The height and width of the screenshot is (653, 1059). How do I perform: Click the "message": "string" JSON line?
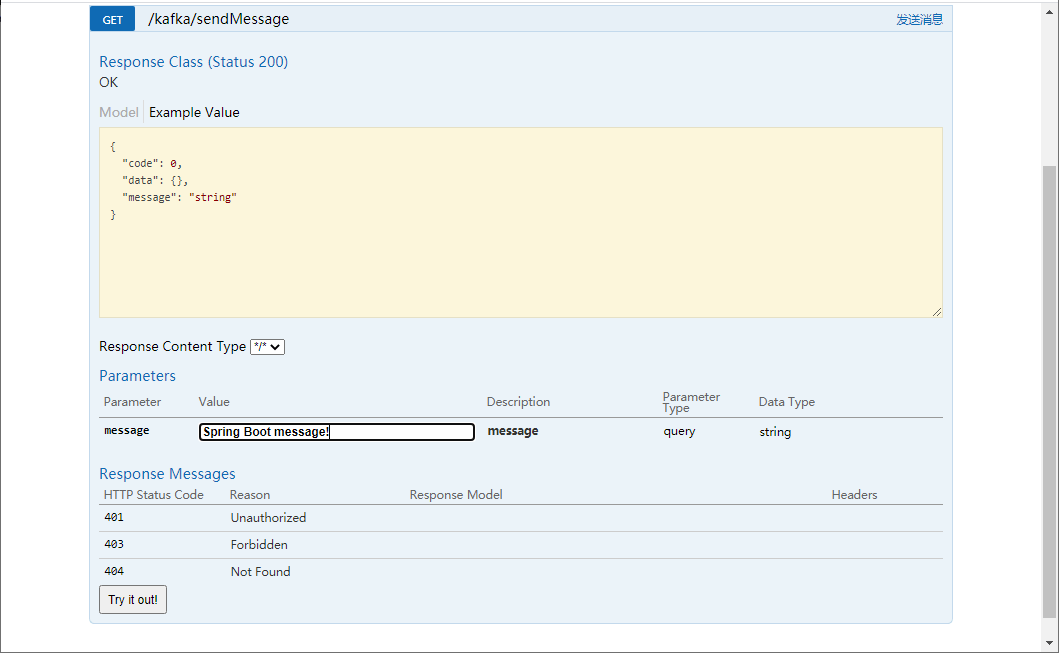179,197
